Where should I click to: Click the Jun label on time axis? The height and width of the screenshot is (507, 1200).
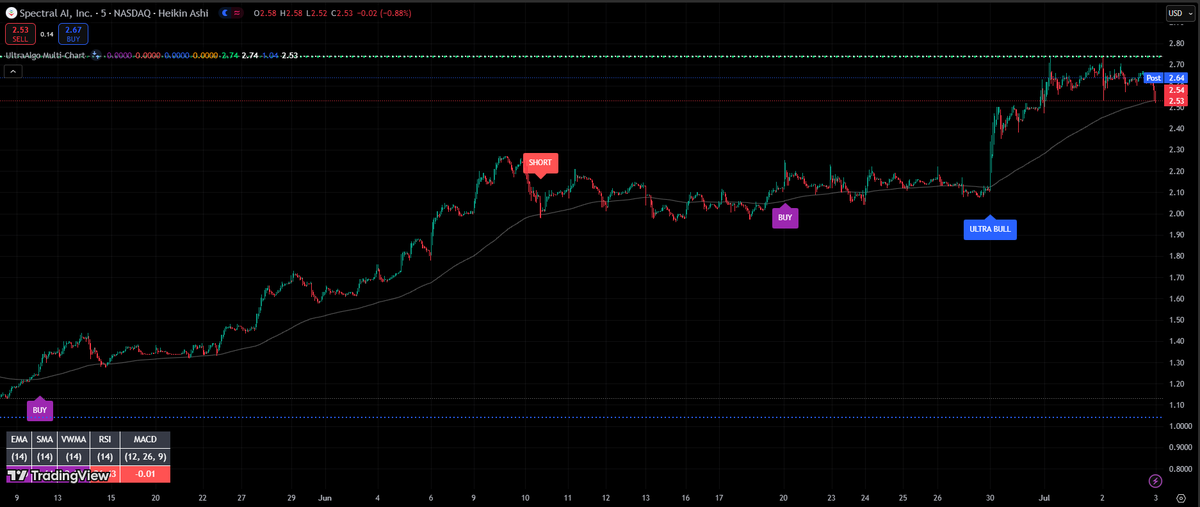[x=324, y=497]
